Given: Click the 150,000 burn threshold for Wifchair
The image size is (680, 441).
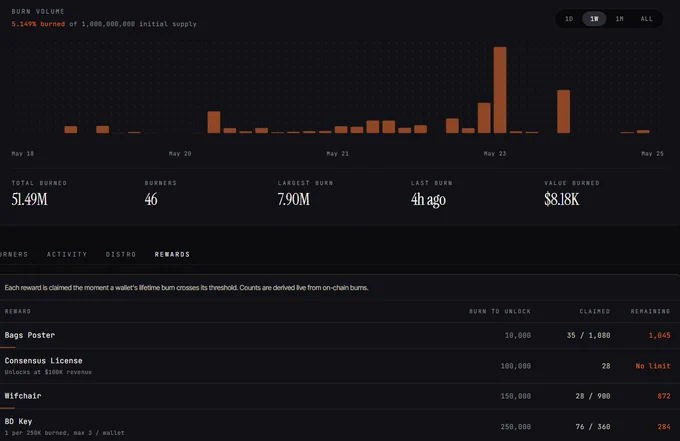Looking at the screenshot, I should pos(516,396).
